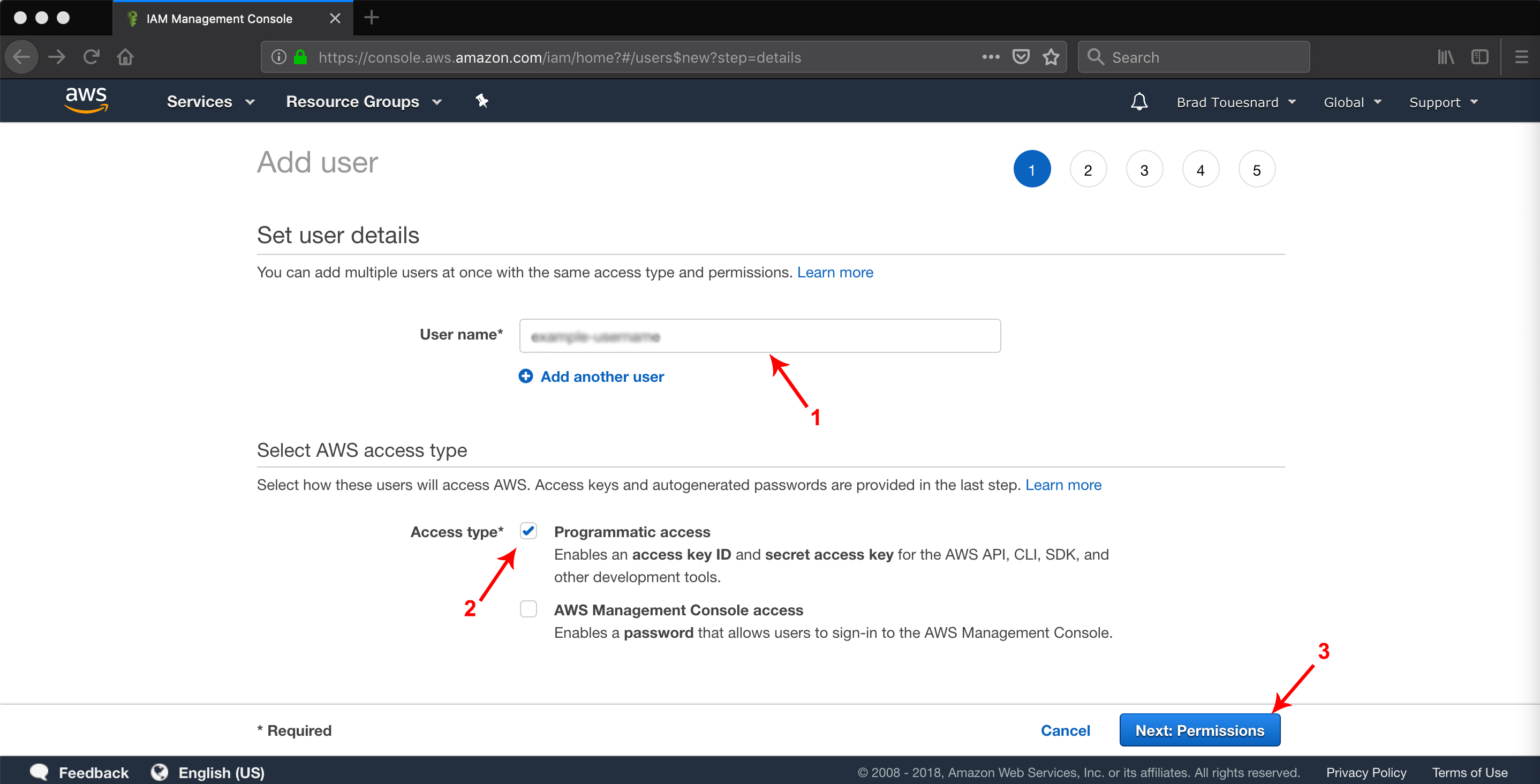Click the Pocket save icon
Image resolution: width=1540 pixels, height=784 pixels.
(x=1021, y=57)
